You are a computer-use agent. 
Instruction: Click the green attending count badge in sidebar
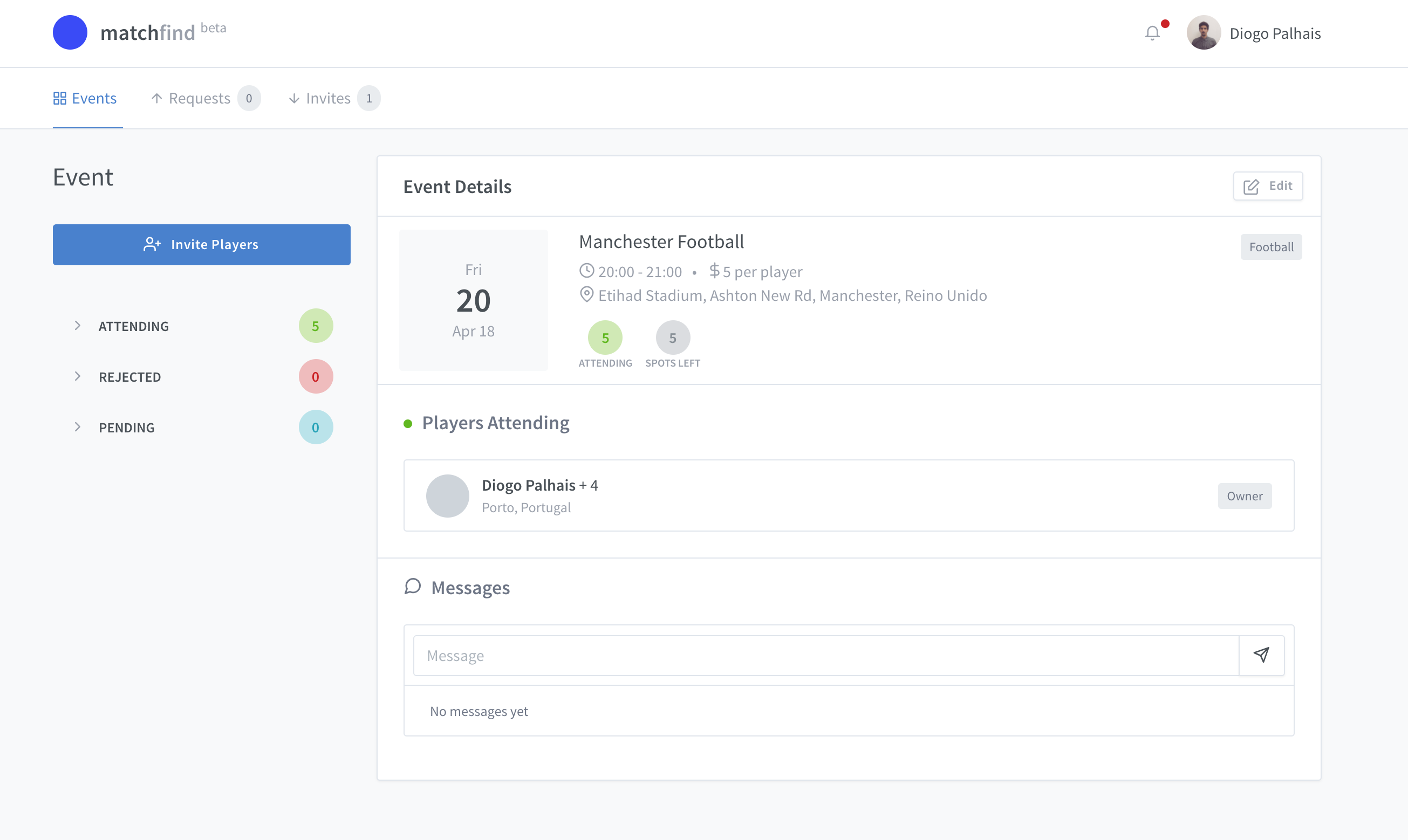[x=316, y=326]
